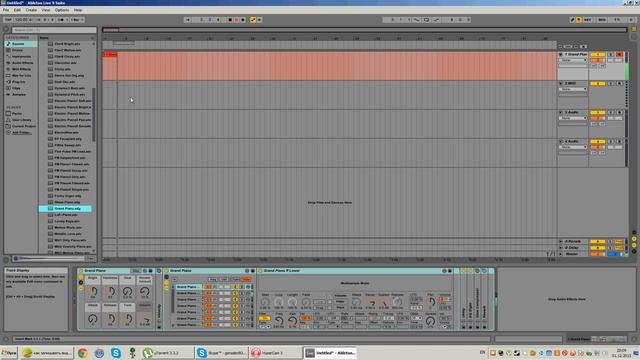The height and width of the screenshot is (360, 640).
Task: Open the Options menu
Action: [62, 10]
